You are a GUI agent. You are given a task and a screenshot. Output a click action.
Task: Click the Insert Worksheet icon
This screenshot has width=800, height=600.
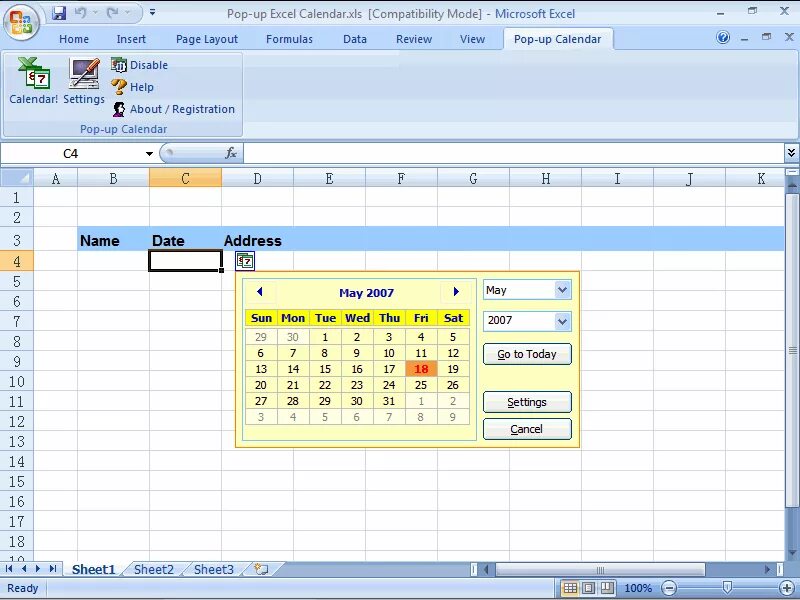pos(261,569)
